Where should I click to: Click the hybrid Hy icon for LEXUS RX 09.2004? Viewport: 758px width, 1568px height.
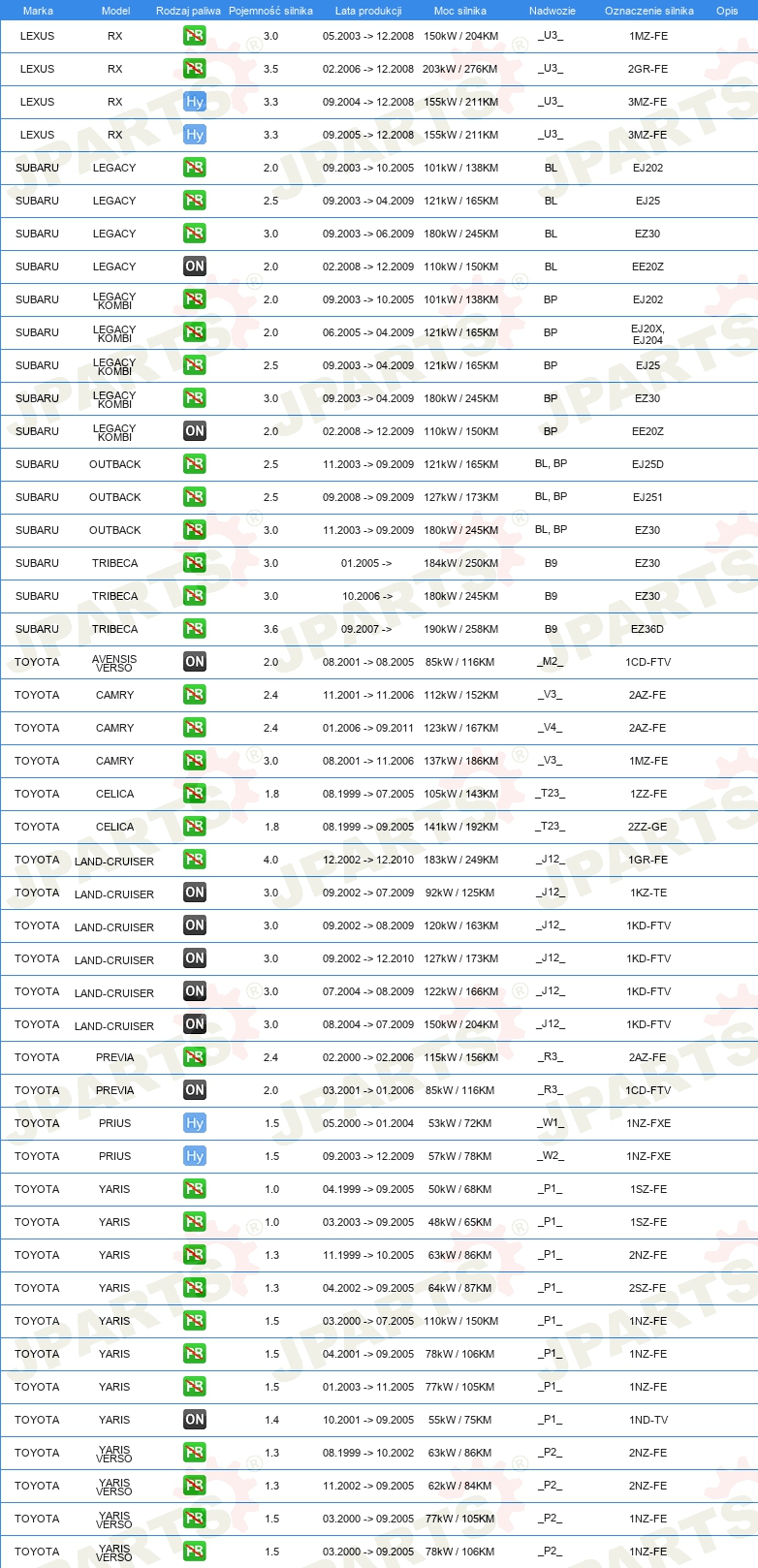[x=195, y=102]
